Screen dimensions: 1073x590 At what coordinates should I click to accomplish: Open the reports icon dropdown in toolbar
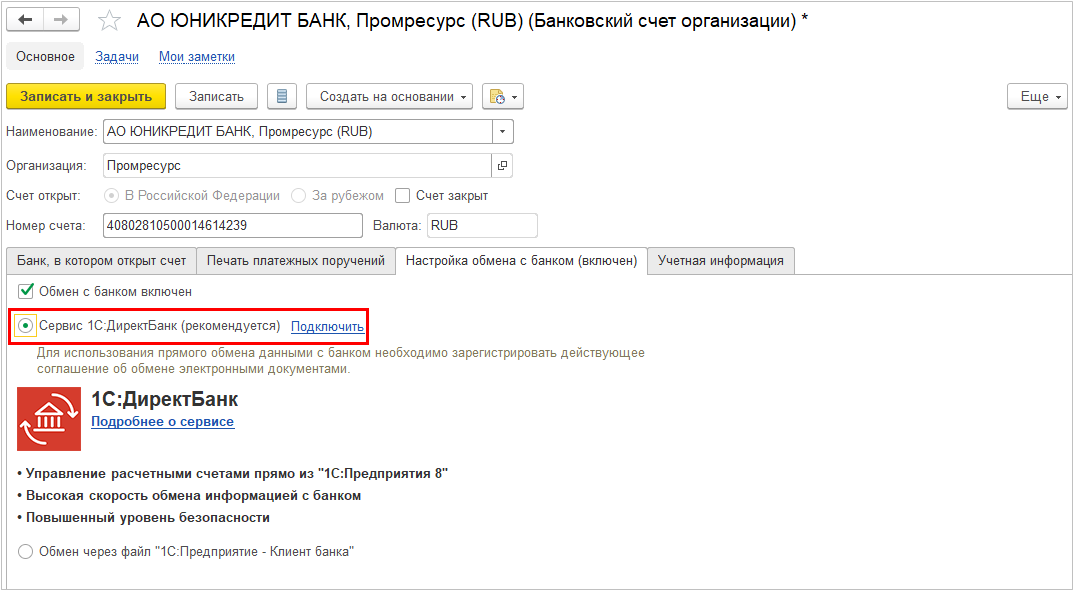[503, 97]
